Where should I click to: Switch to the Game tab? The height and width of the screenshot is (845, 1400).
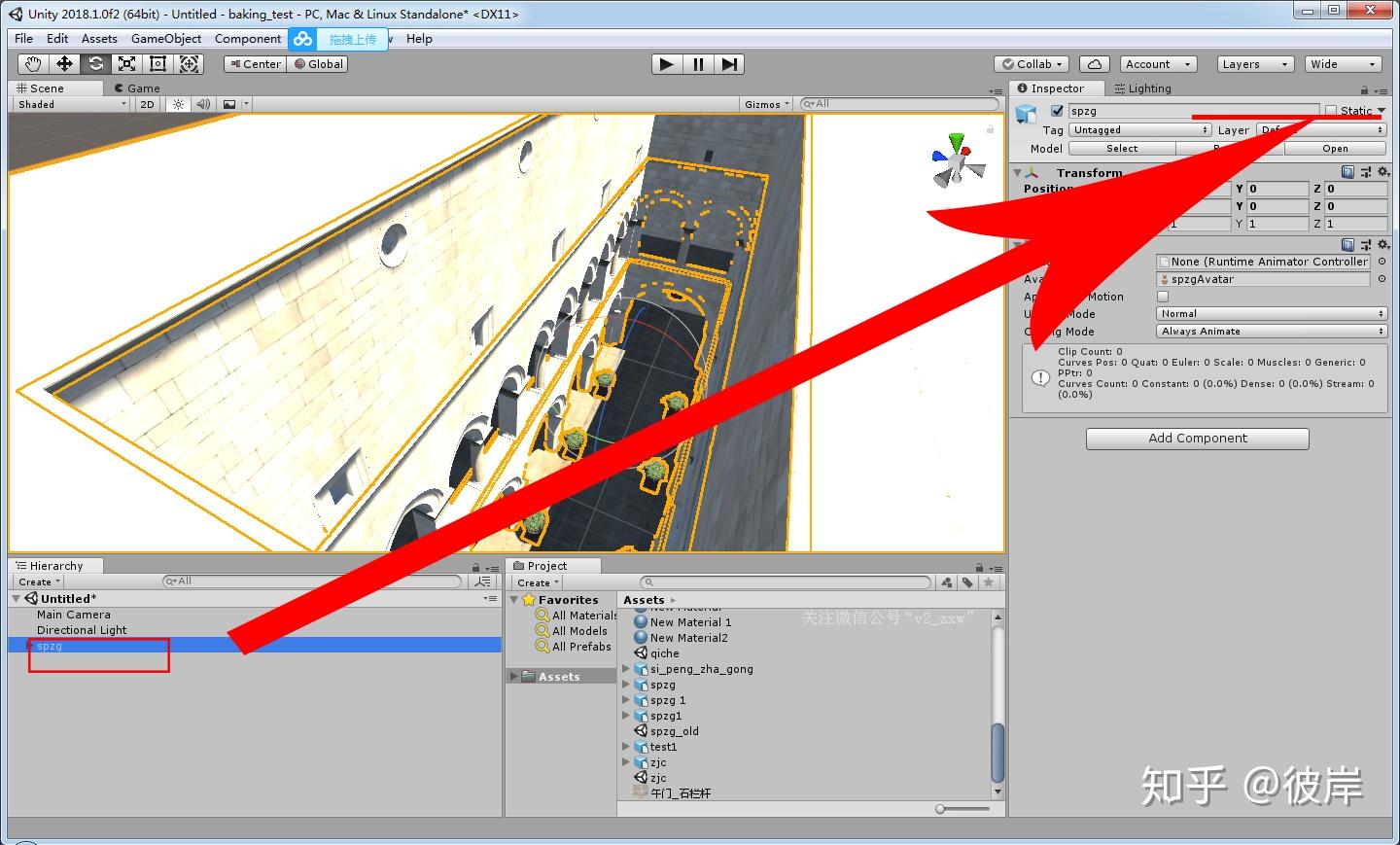coord(137,88)
